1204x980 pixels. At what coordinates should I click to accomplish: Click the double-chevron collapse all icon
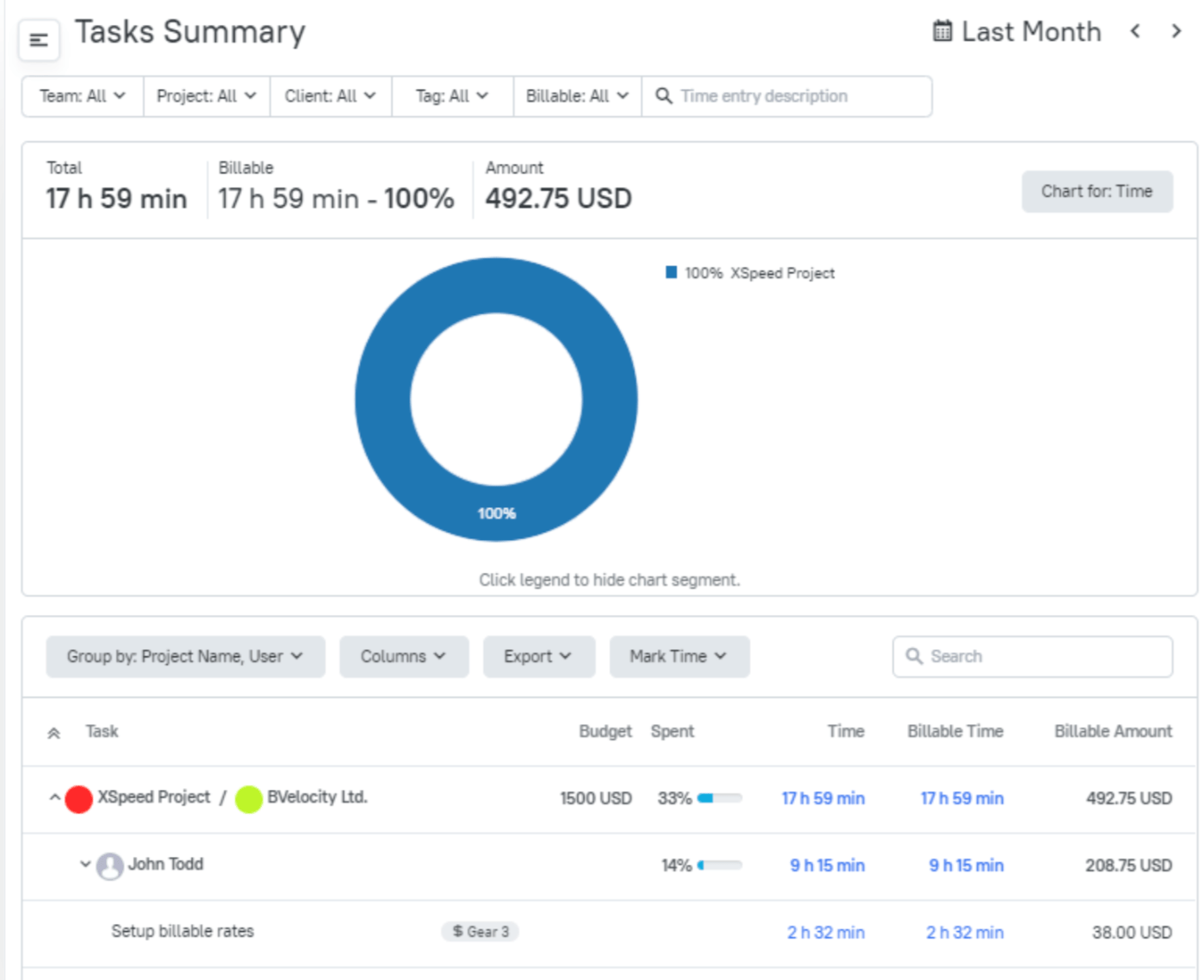click(53, 733)
